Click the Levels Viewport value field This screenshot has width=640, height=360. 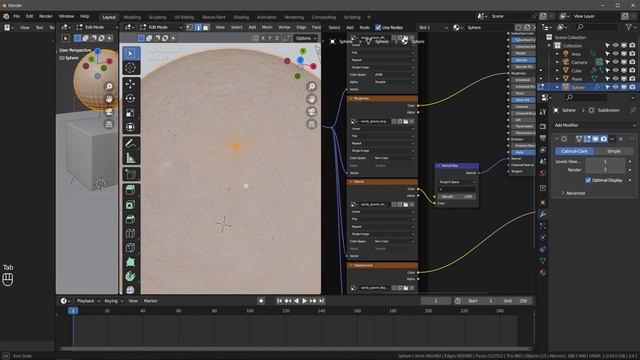click(605, 162)
